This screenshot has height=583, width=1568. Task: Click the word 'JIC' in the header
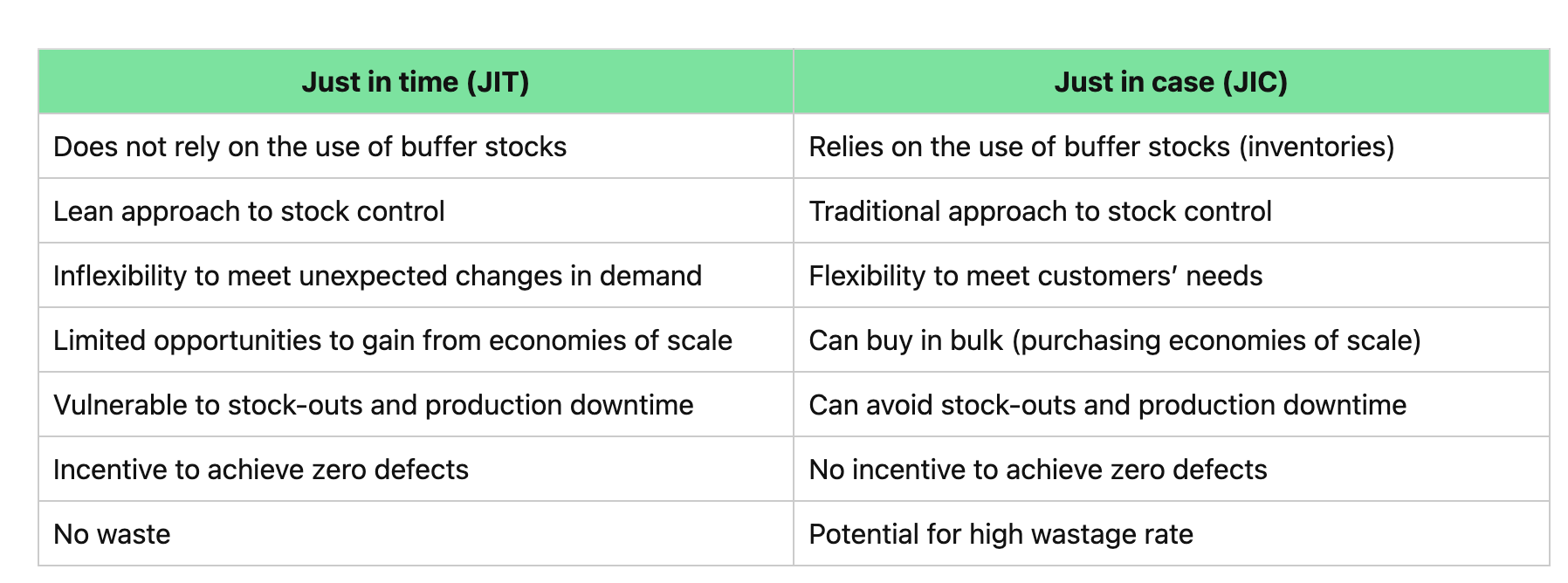pyautogui.click(x=1255, y=82)
